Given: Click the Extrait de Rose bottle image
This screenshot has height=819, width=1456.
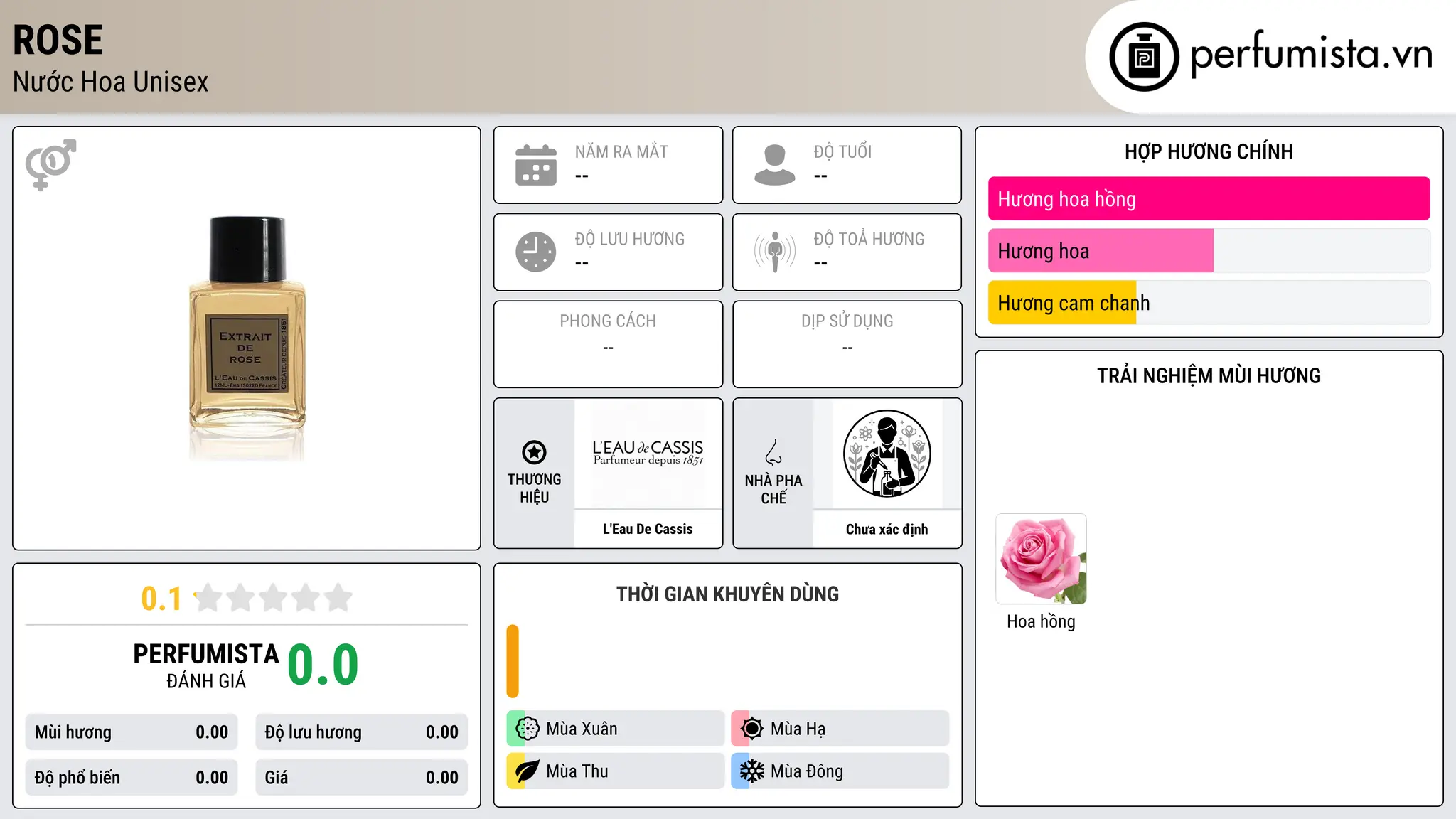Looking at the screenshot, I should pyautogui.click(x=247, y=338).
